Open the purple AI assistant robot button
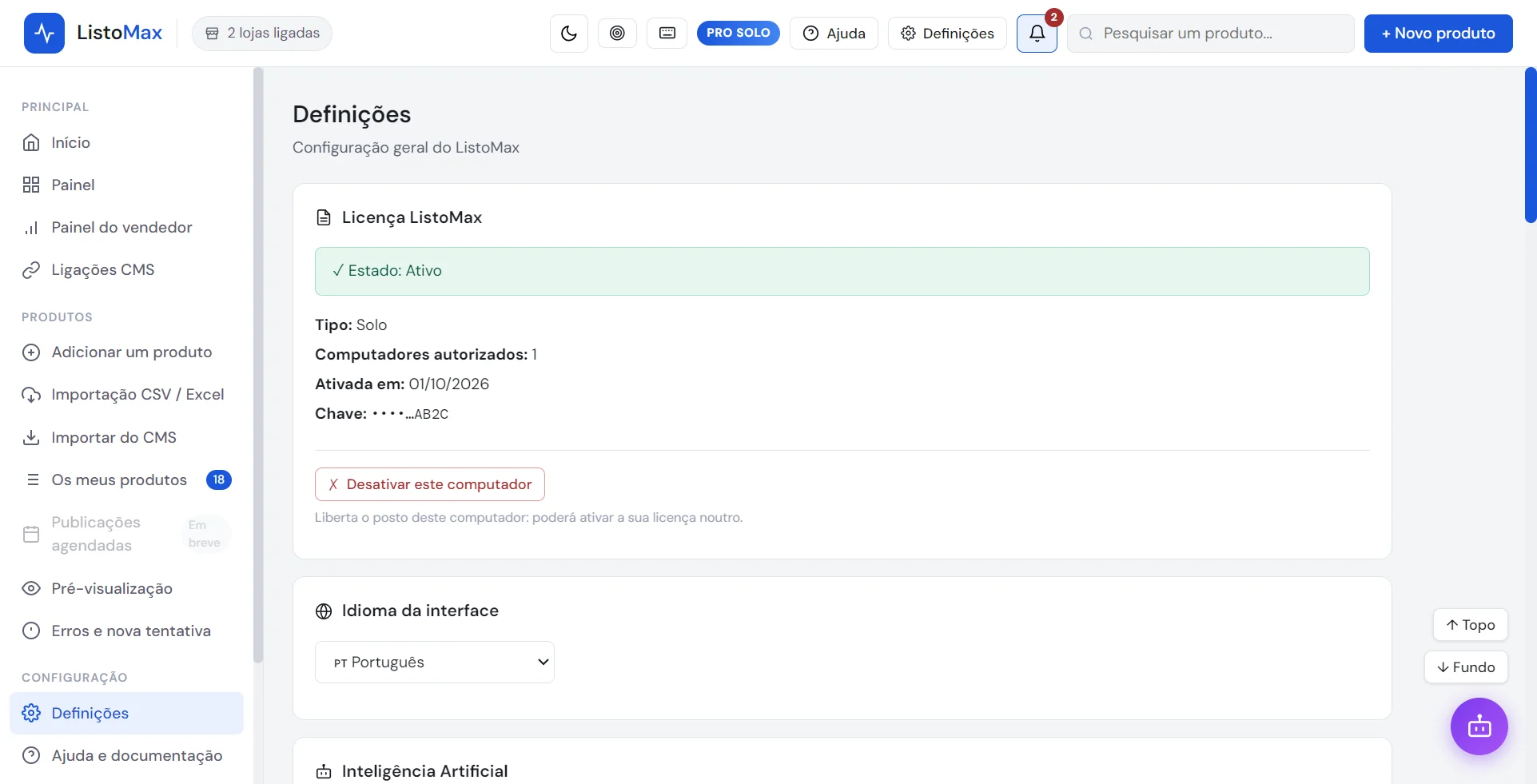The height and width of the screenshot is (784, 1537). click(x=1479, y=726)
